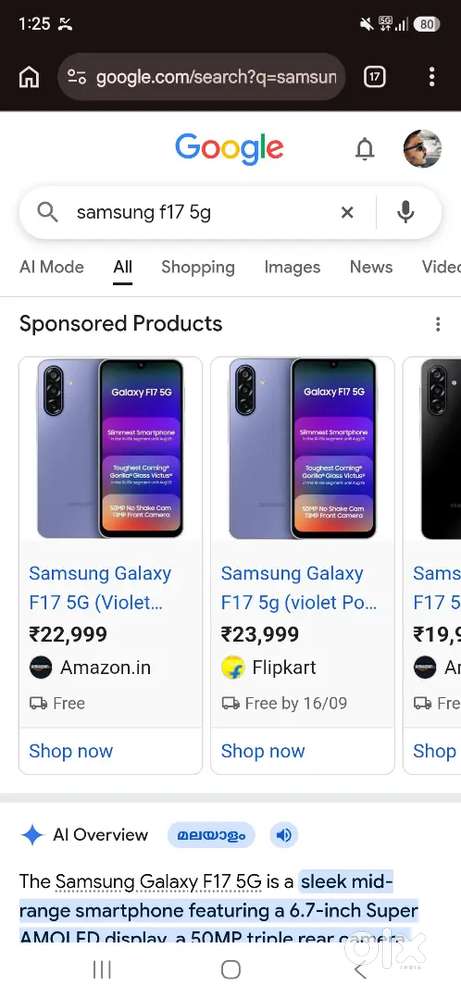Viewport: 461px width, 1000px height.
Task: Switch to the AI Mode tab
Action: pyautogui.click(x=52, y=267)
